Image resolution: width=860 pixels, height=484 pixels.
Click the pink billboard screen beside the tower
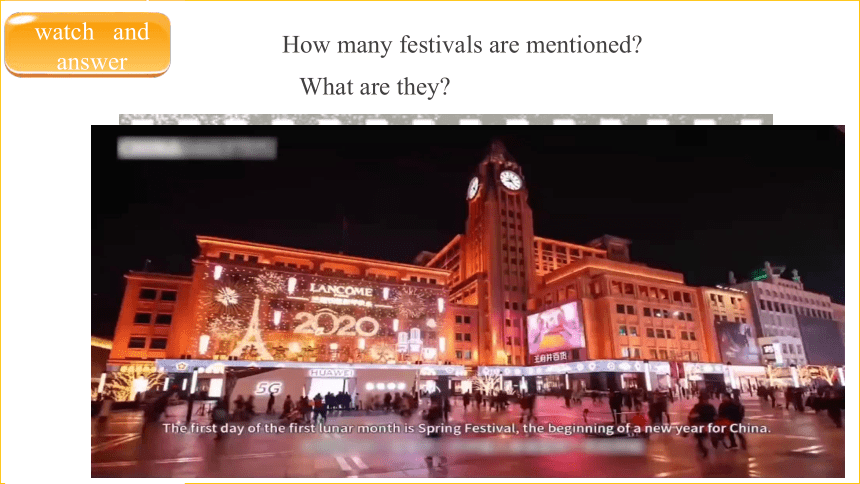click(556, 328)
